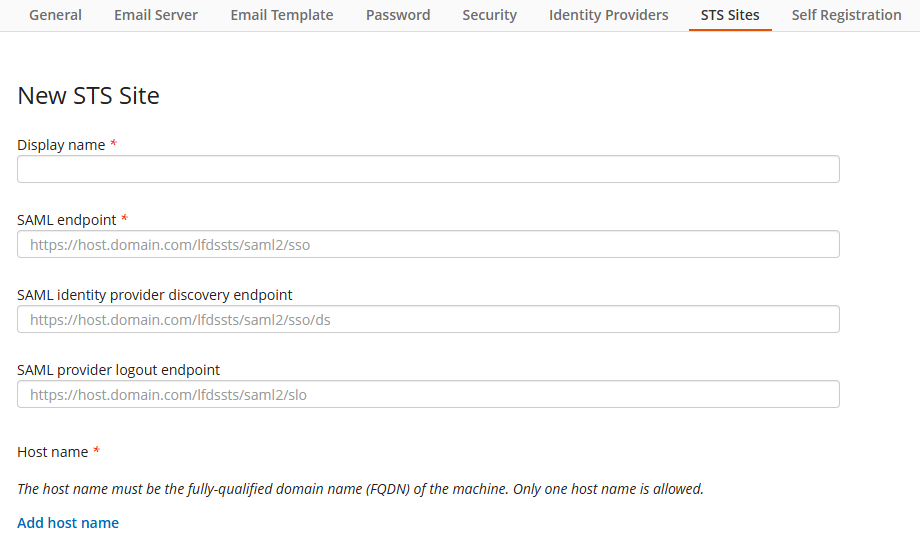920x545 pixels.
Task: Click the Add host name link
Action: coord(68,523)
